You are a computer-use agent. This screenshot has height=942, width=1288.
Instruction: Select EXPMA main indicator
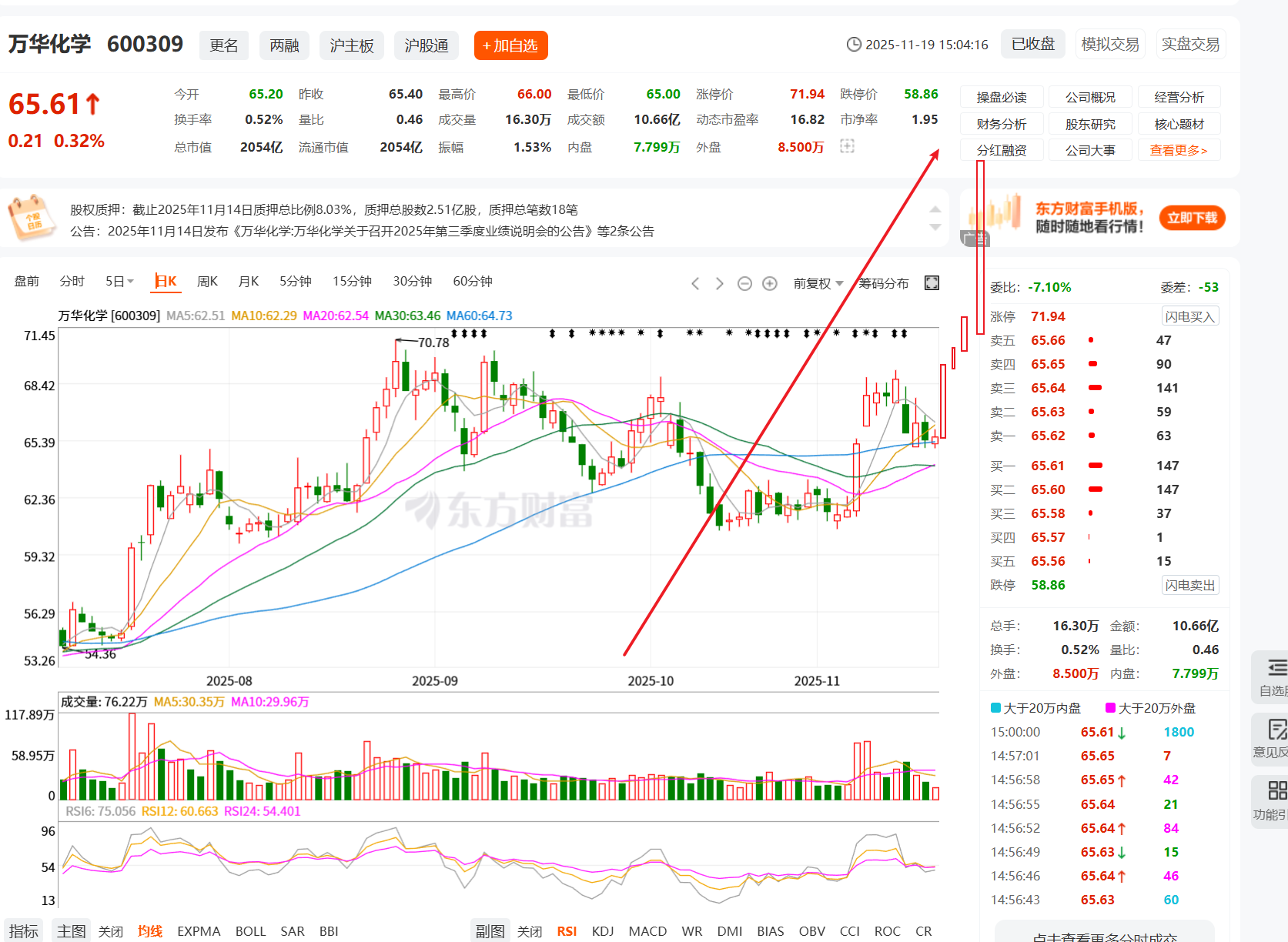(x=199, y=931)
